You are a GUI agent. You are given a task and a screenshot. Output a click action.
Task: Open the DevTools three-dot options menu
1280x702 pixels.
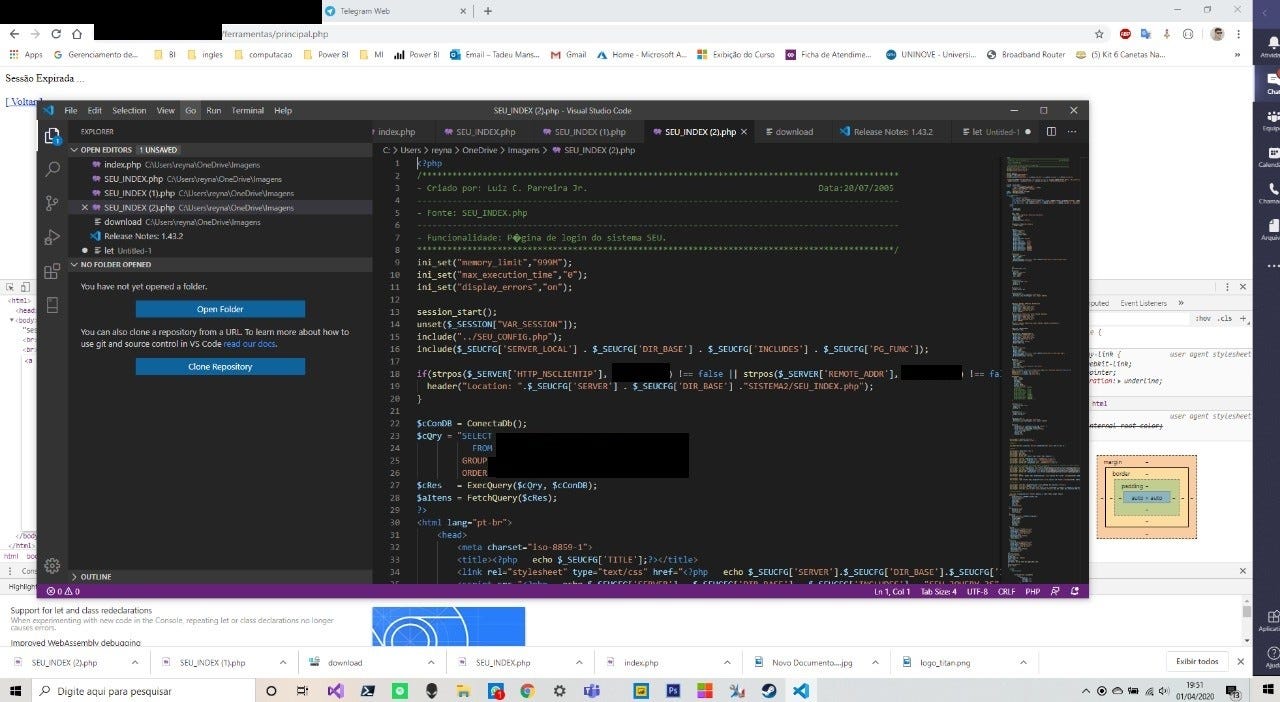1226,286
